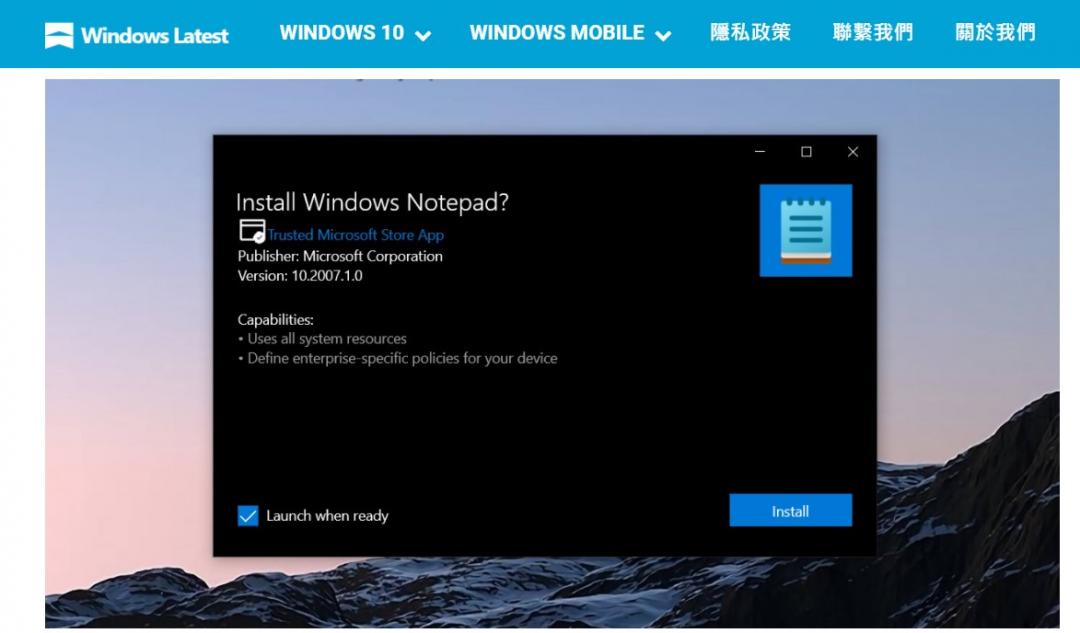Screen dimensions: 1080x633
Task: Go to the 隱私政策 page
Action: [750, 33]
